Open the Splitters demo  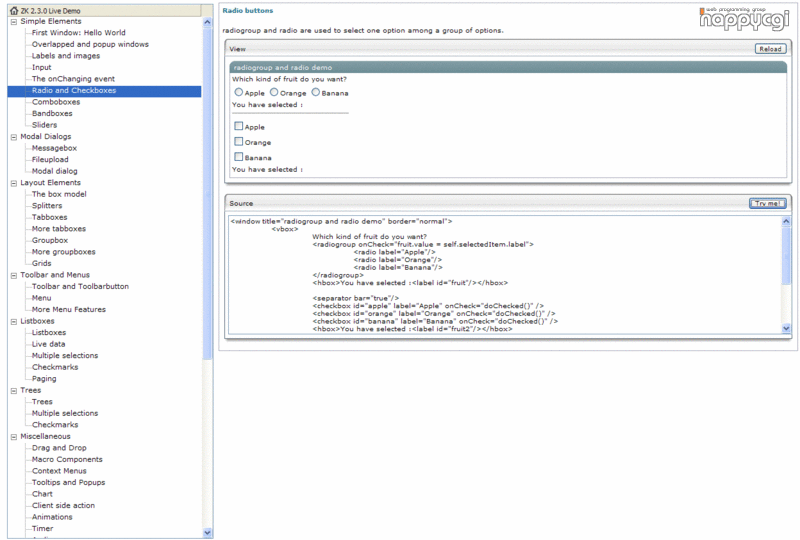47,206
